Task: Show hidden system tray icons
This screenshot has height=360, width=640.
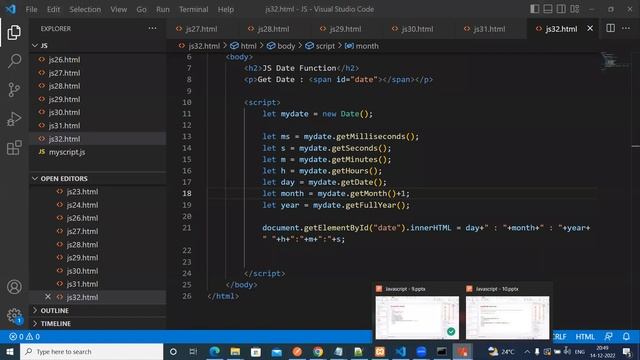Action: point(527,351)
